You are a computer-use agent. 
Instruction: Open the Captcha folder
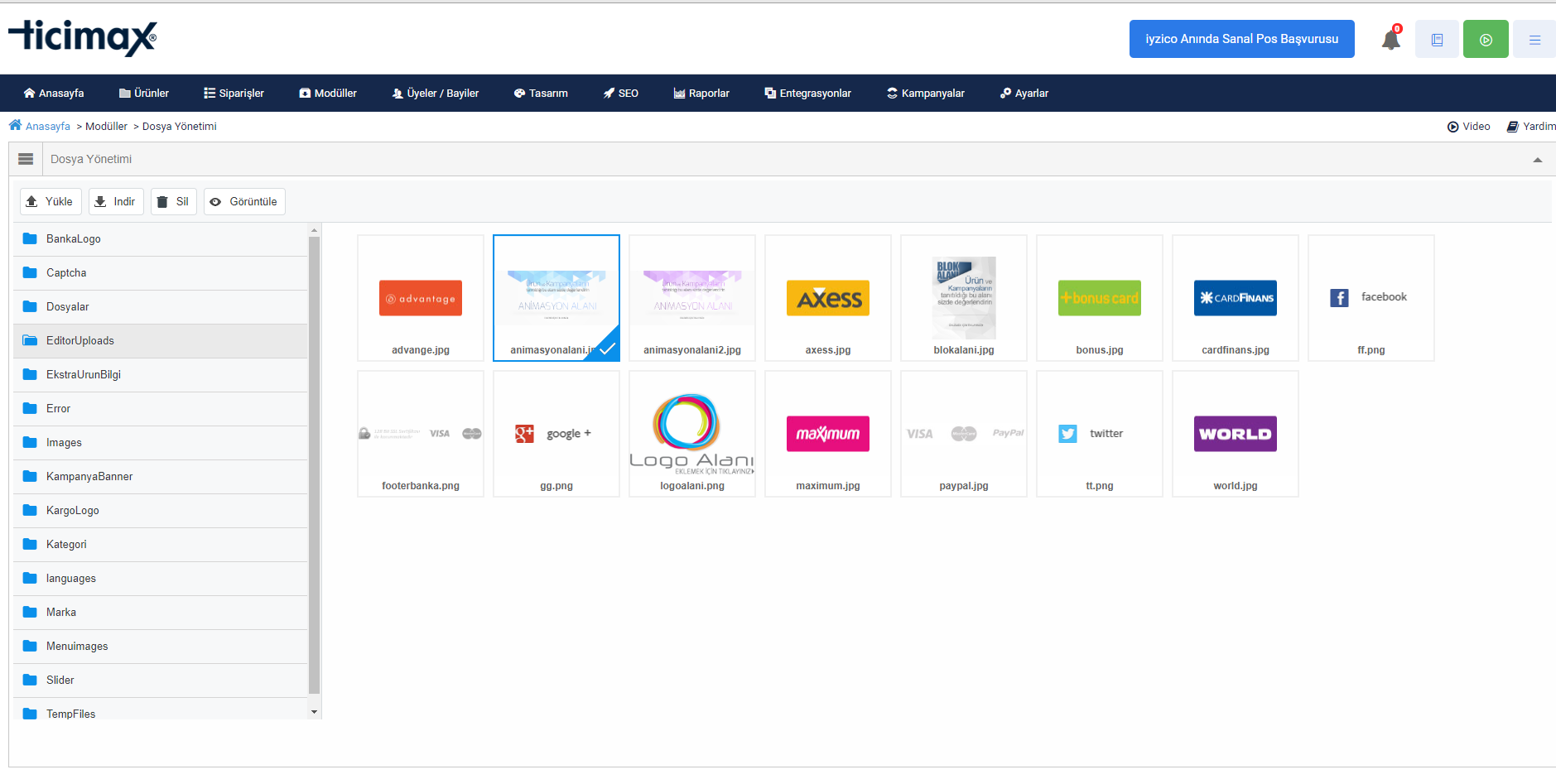pyautogui.click(x=161, y=272)
